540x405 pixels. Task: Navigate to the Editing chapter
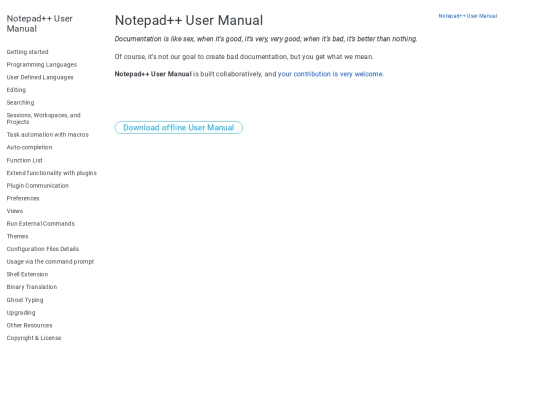[x=16, y=90]
